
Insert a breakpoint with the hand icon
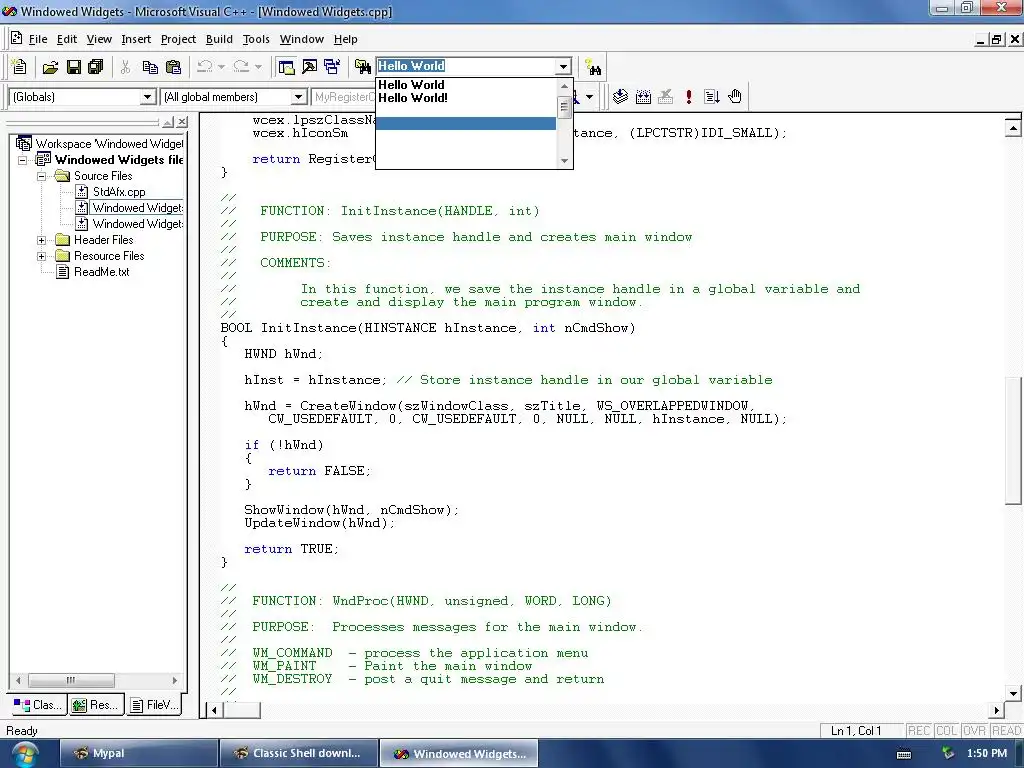click(735, 97)
